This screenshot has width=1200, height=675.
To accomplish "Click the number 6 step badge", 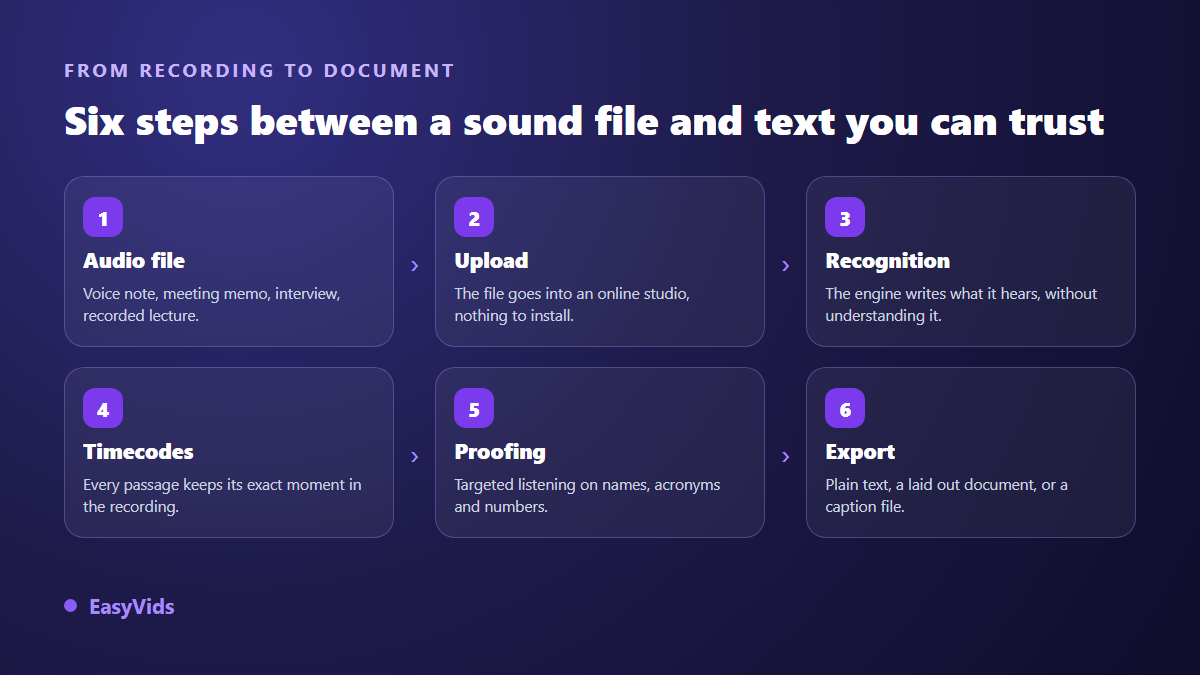I will (845, 408).
